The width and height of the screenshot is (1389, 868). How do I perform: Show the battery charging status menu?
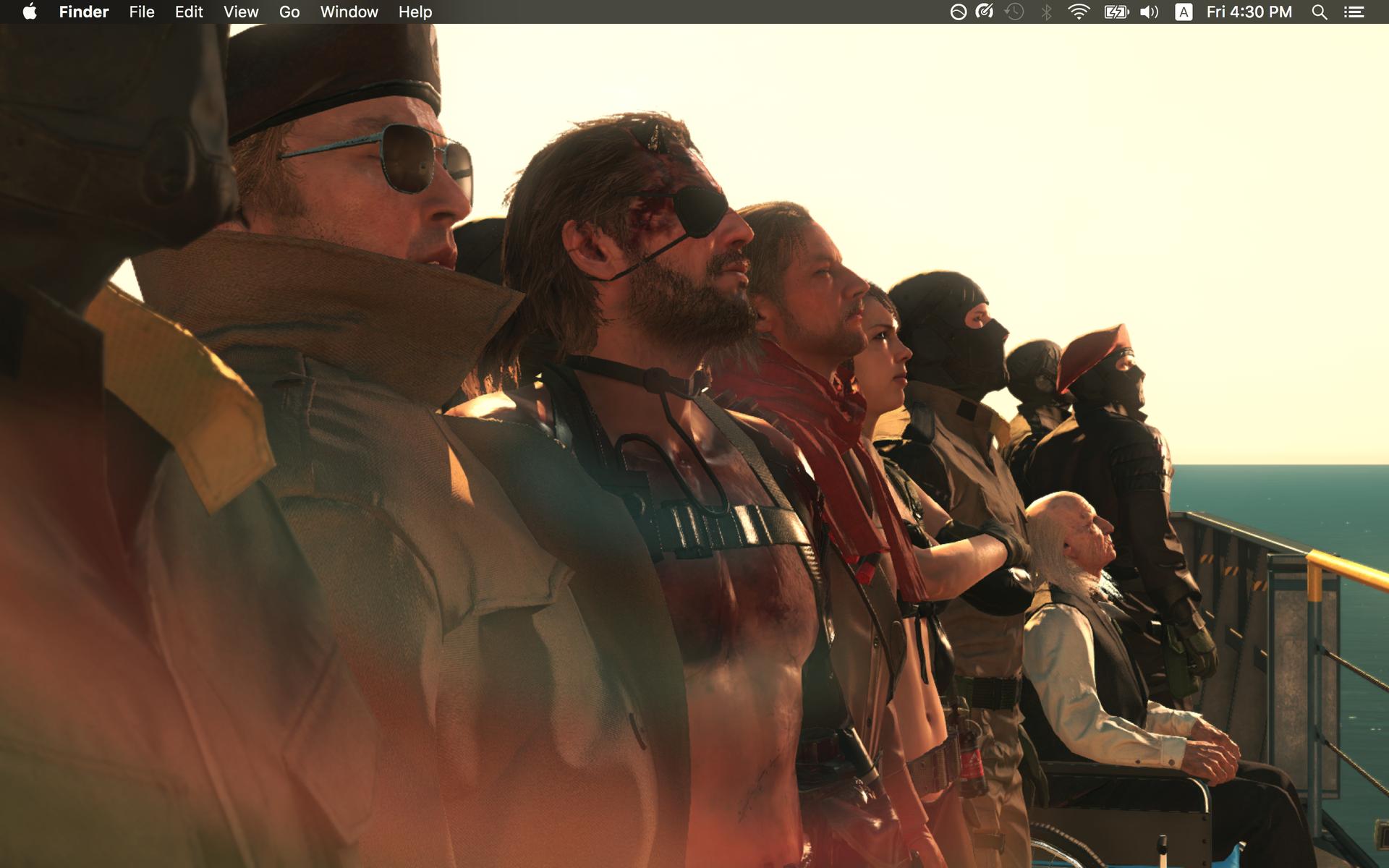coord(1116,12)
